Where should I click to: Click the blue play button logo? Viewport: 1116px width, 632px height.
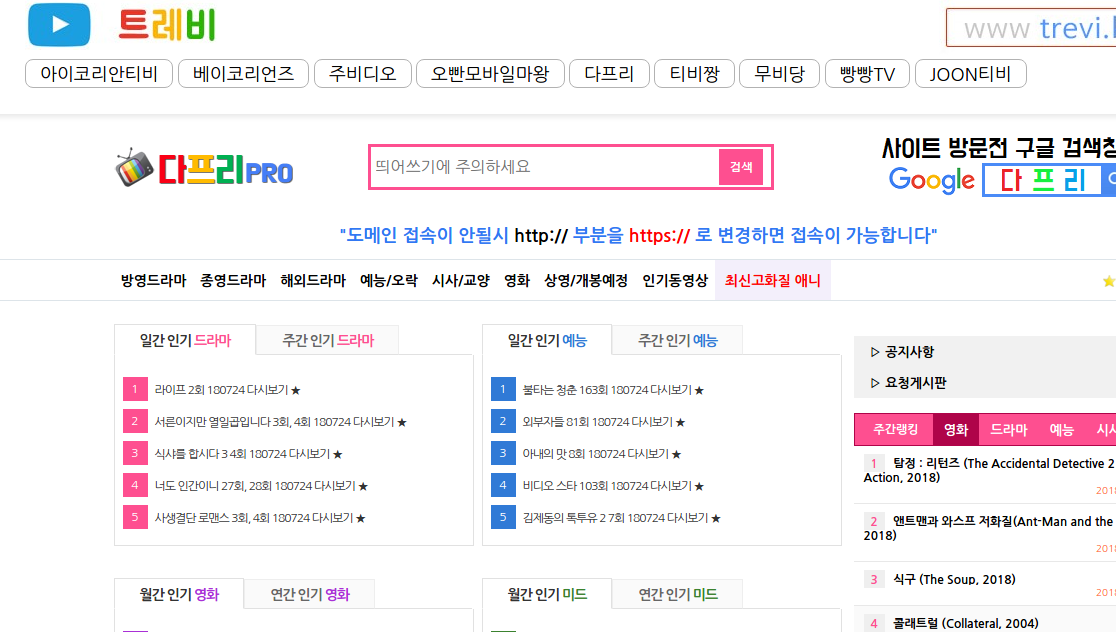59,25
